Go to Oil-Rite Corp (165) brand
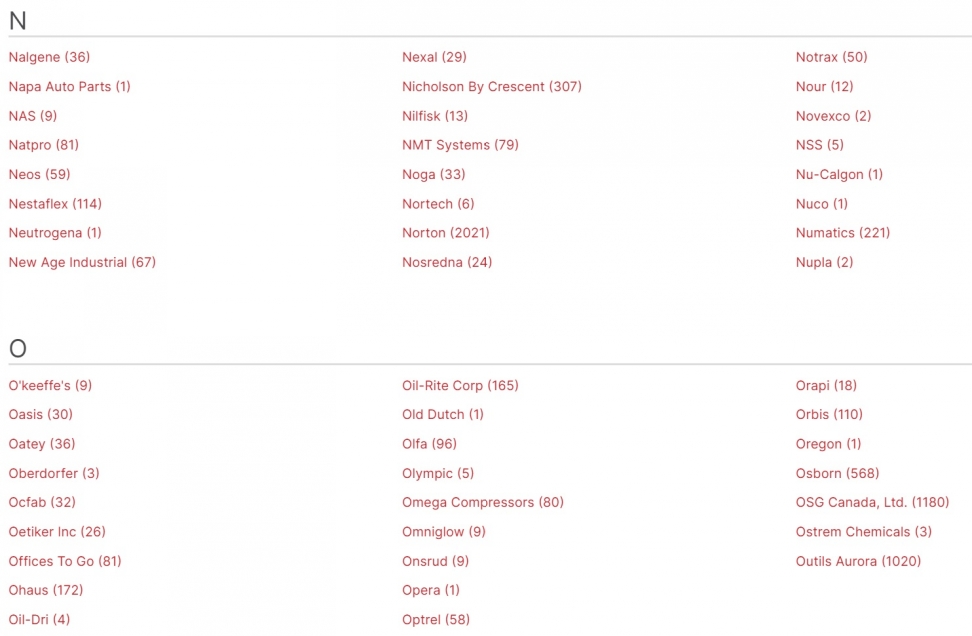972x636 pixels. 460,385
